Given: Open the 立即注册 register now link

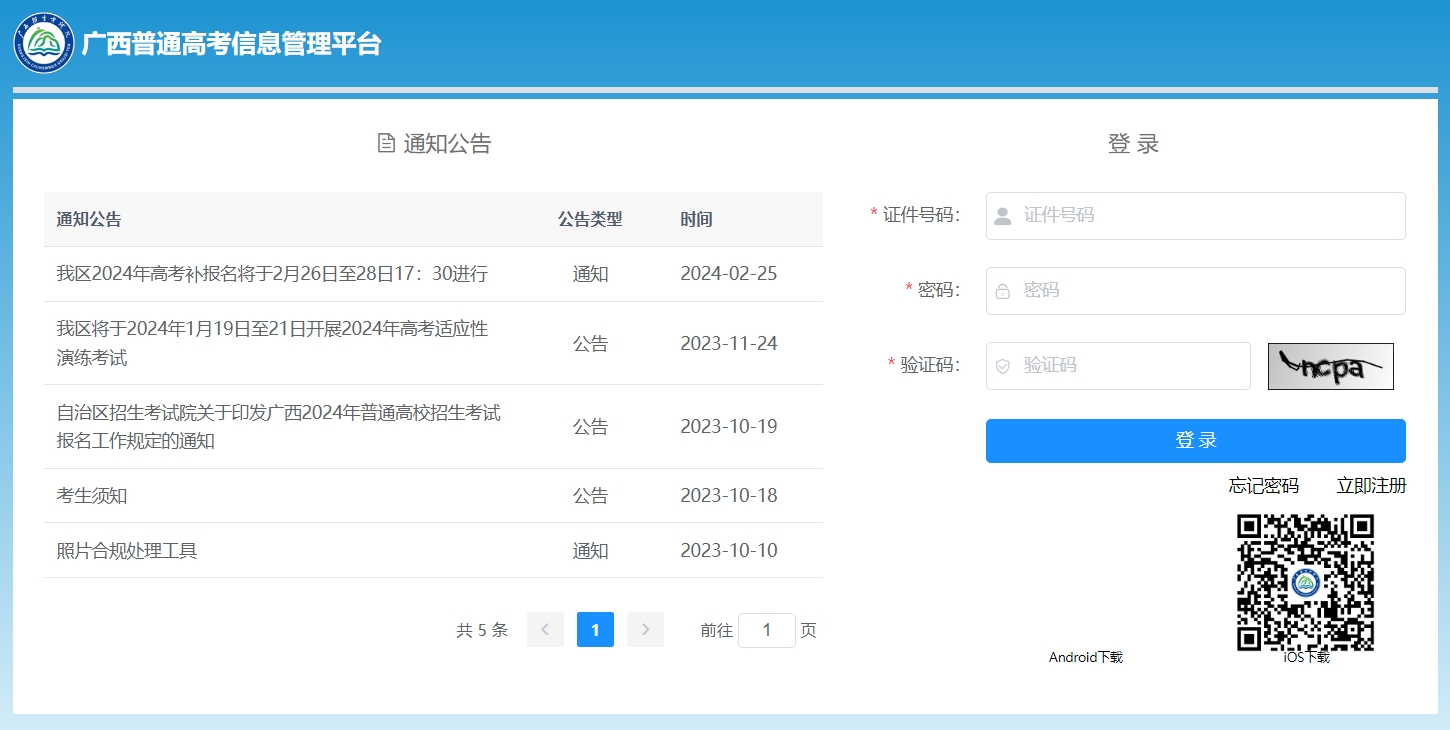Looking at the screenshot, I should click(1371, 486).
